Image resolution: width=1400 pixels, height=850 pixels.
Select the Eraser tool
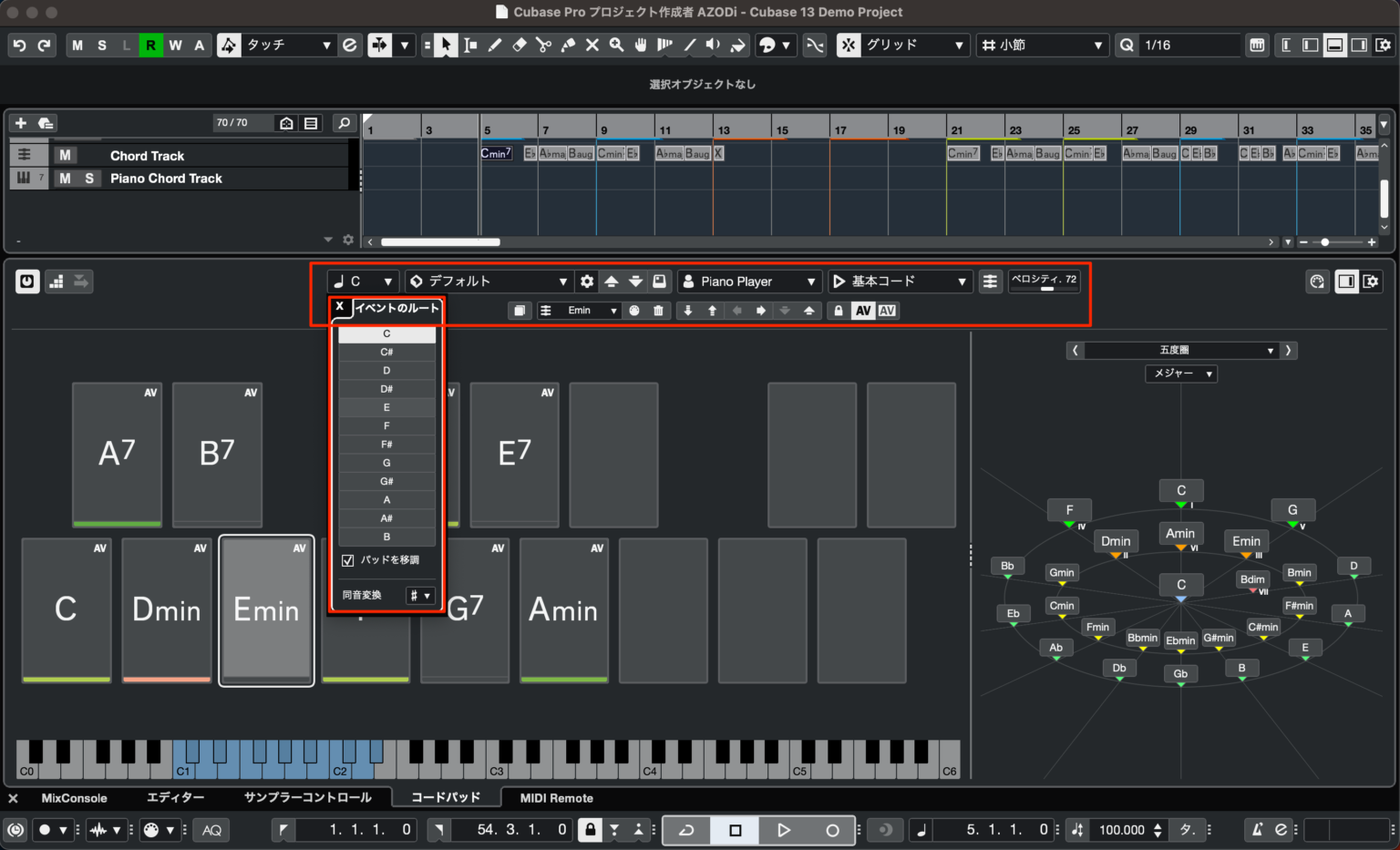pos(520,45)
